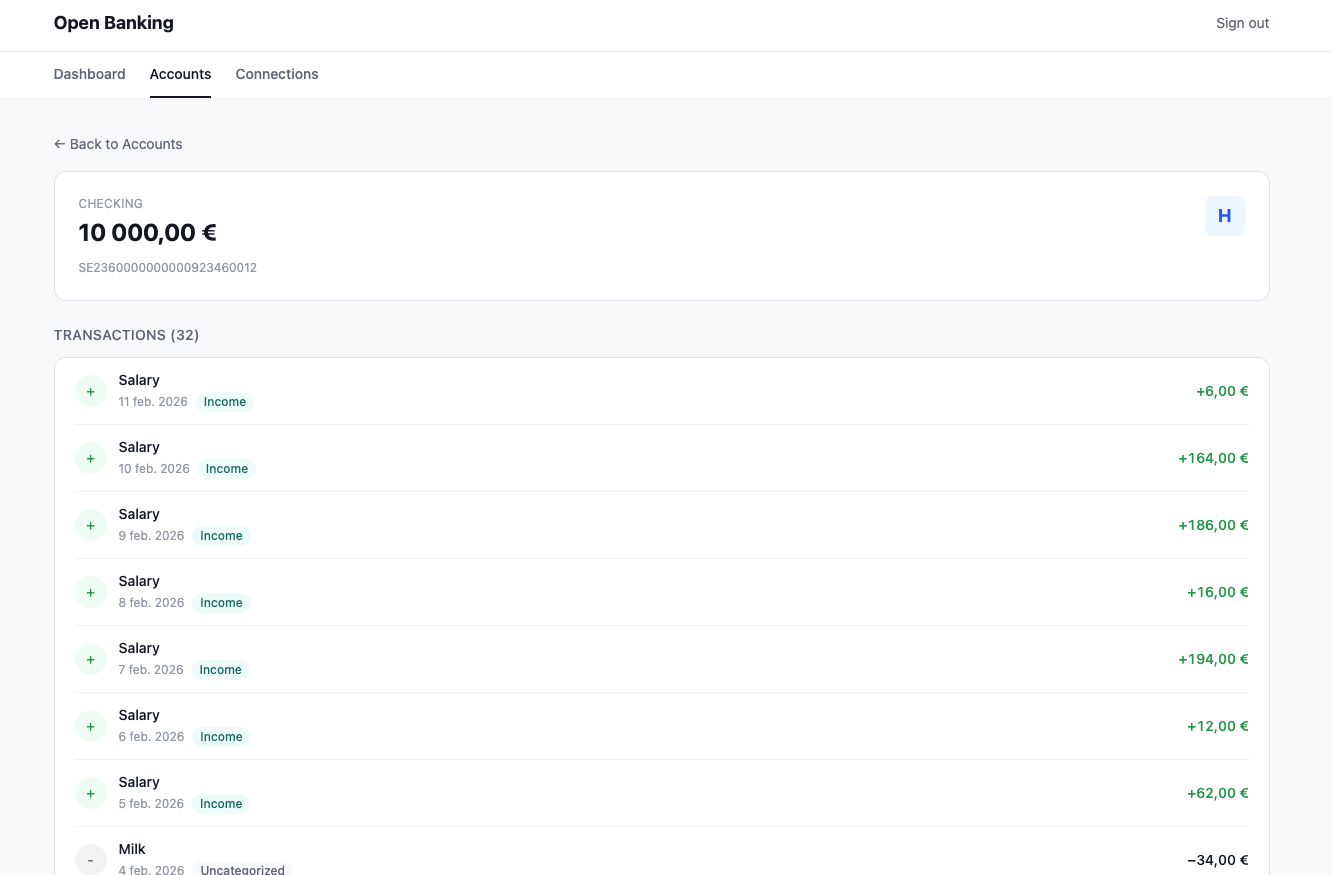The image size is (1332, 875).
Task: Click the 10 000,00 € checking balance
Action: pos(147,233)
